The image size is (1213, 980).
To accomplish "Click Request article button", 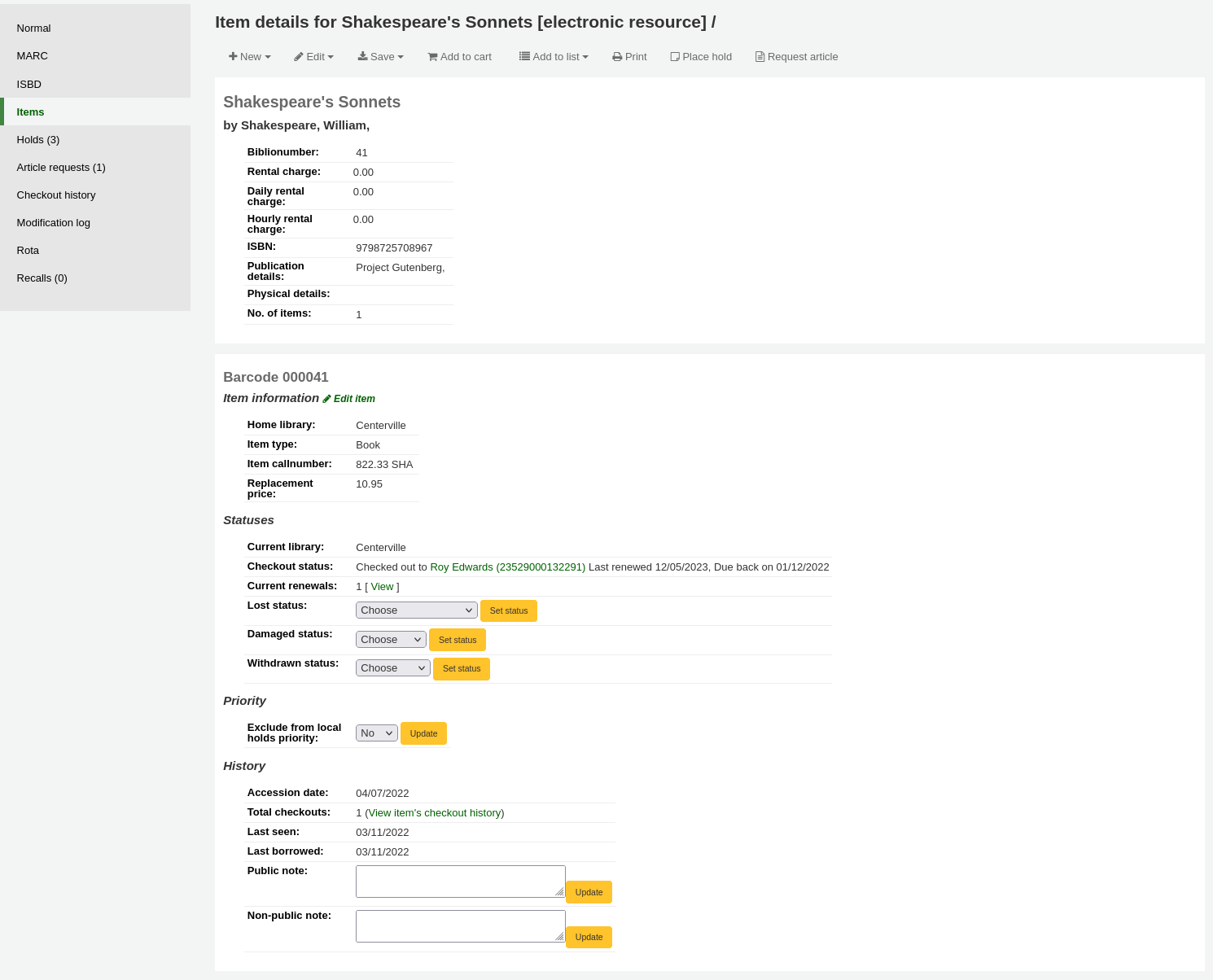I will click(x=796, y=57).
